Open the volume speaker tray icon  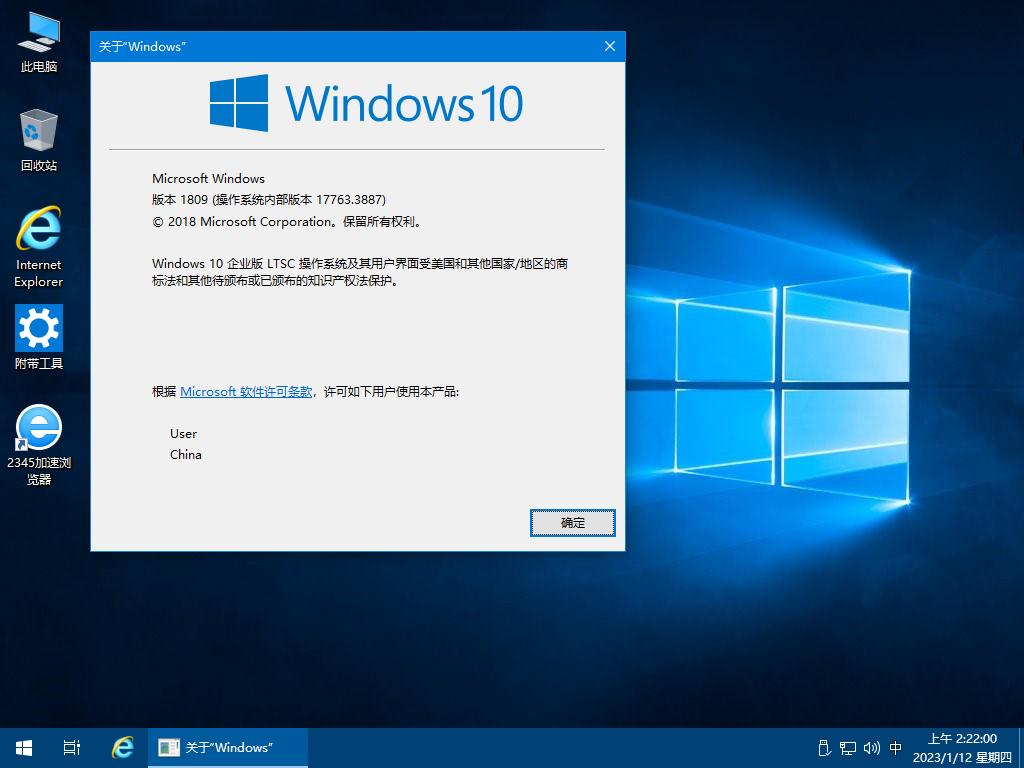872,748
